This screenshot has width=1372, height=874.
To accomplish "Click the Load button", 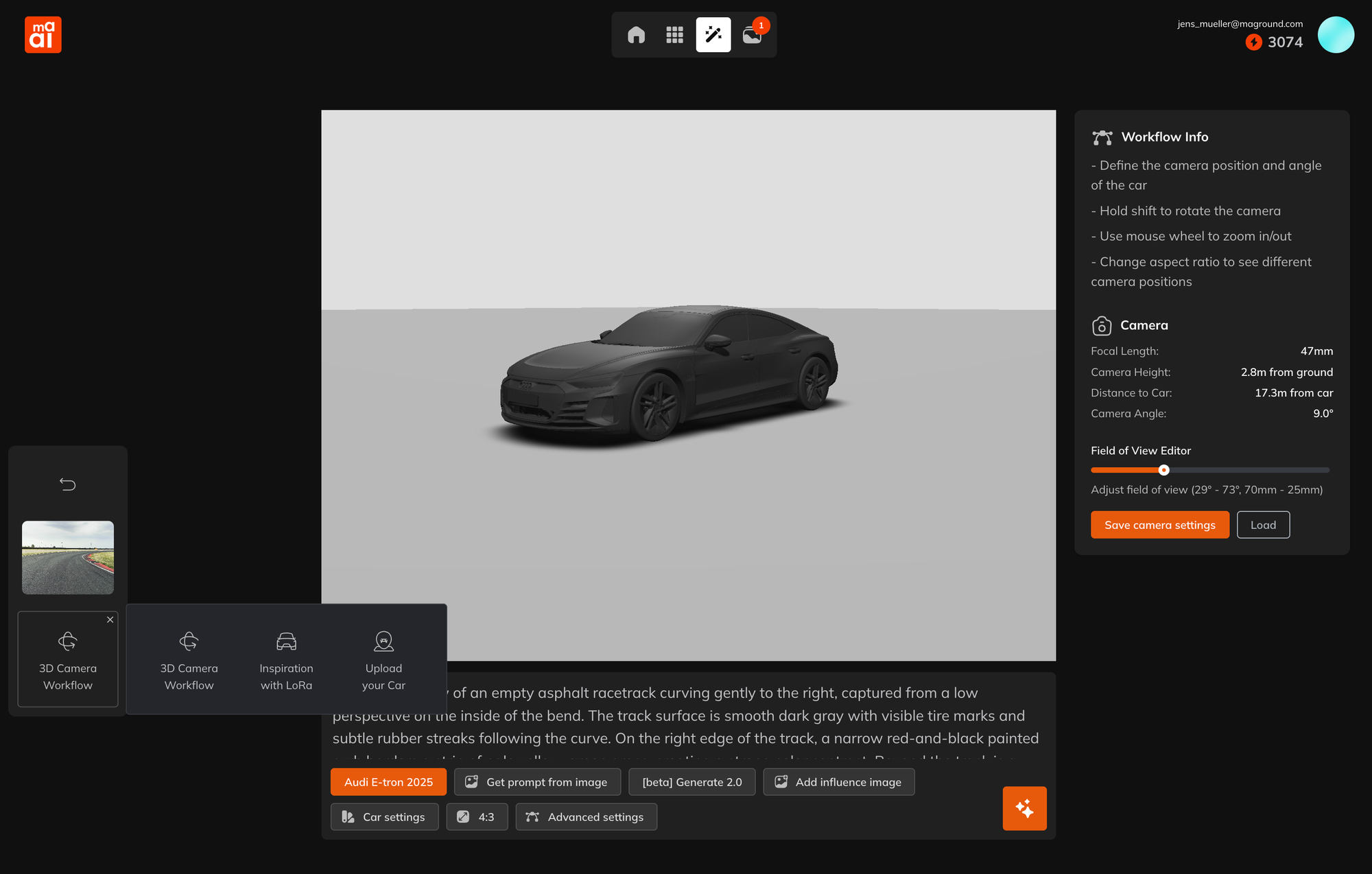I will click(1263, 525).
